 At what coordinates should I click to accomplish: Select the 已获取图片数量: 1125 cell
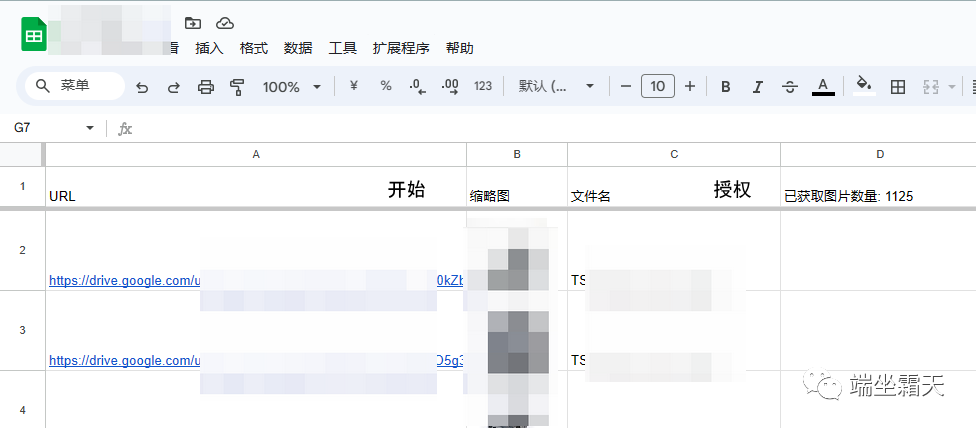click(879, 186)
